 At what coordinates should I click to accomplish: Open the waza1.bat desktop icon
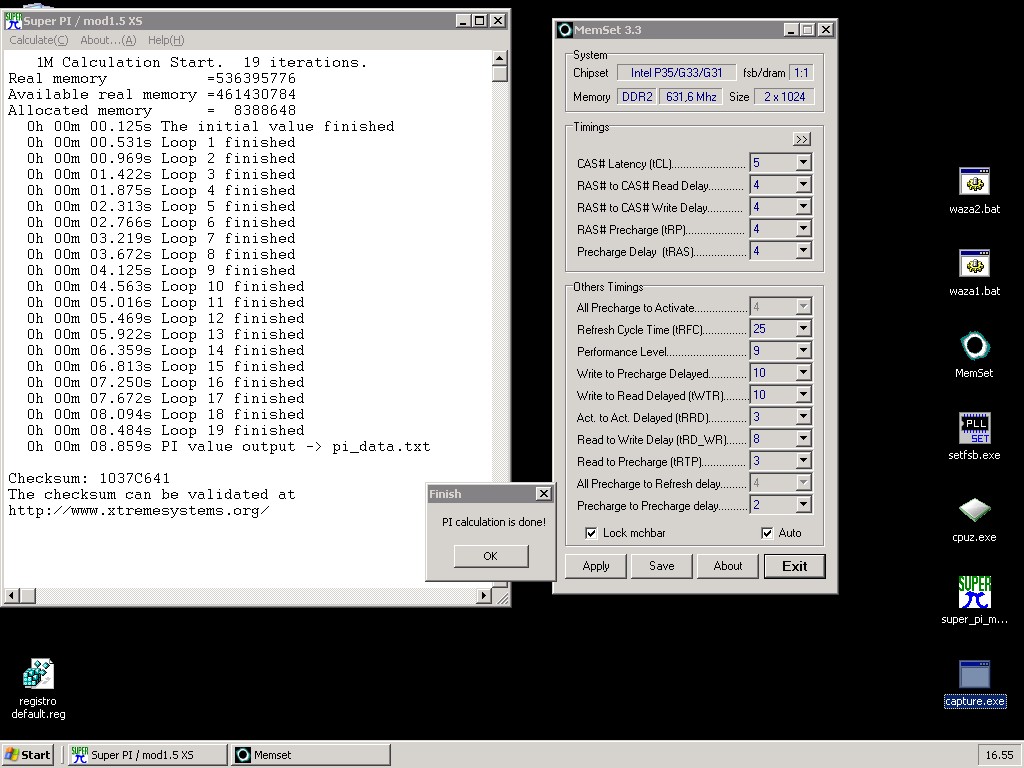coord(974,273)
